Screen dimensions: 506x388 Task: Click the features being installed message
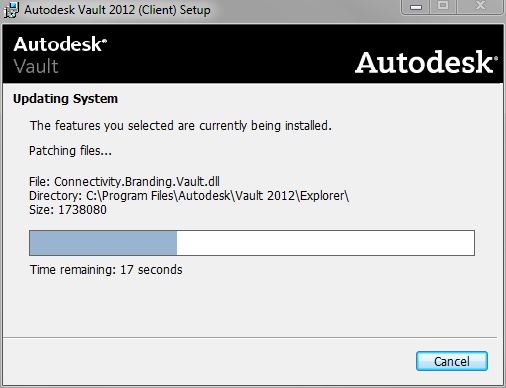coord(181,126)
